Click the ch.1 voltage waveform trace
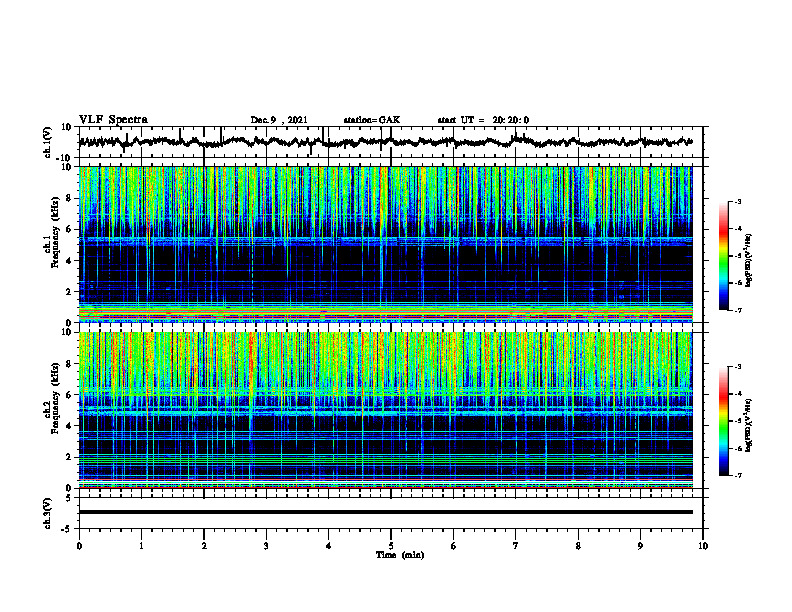792x612 pixels. pyautogui.click(x=385, y=142)
